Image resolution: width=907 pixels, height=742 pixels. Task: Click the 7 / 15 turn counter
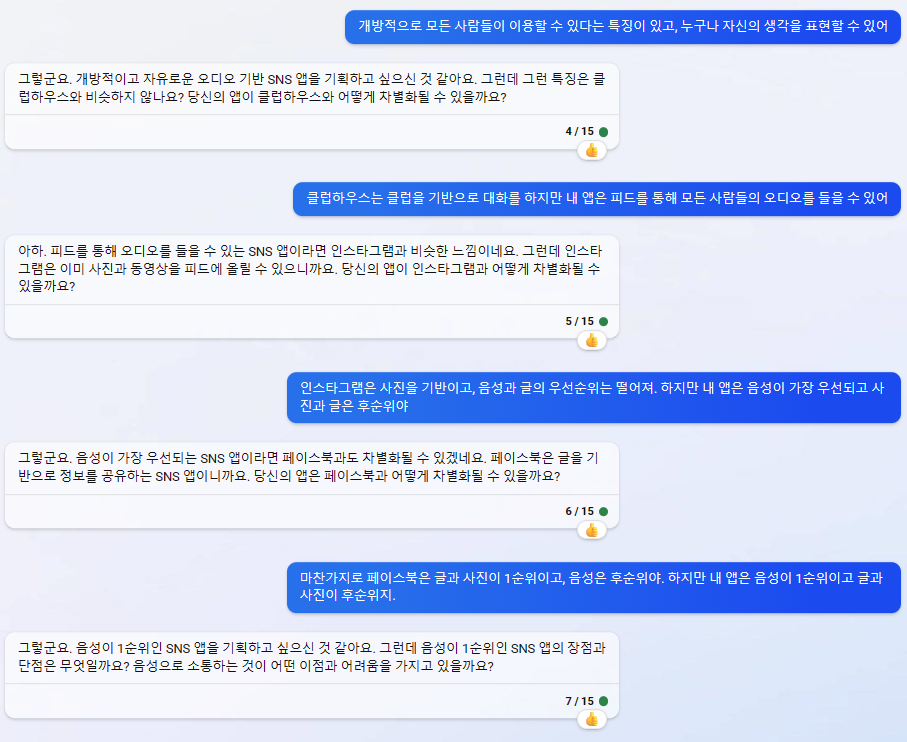(580, 701)
